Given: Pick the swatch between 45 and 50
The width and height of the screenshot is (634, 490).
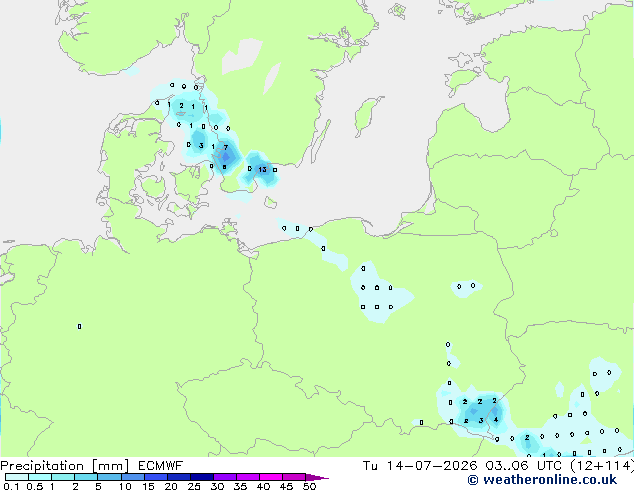Looking at the screenshot, I should tap(294, 477).
